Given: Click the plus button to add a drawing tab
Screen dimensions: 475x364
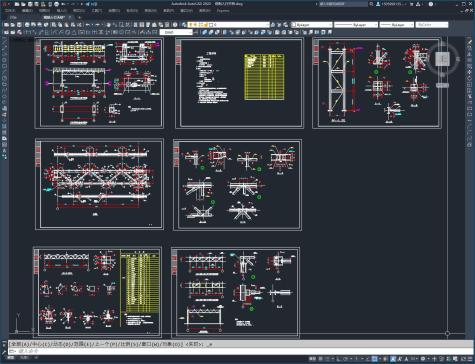Looking at the screenshot, I should point(79,17).
